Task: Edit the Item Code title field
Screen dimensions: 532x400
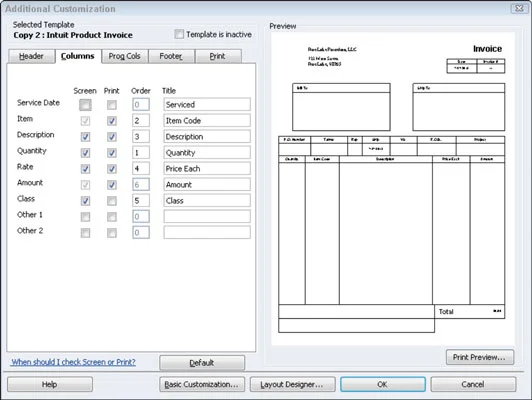Action: pyautogui.click(x=207, y=120)
